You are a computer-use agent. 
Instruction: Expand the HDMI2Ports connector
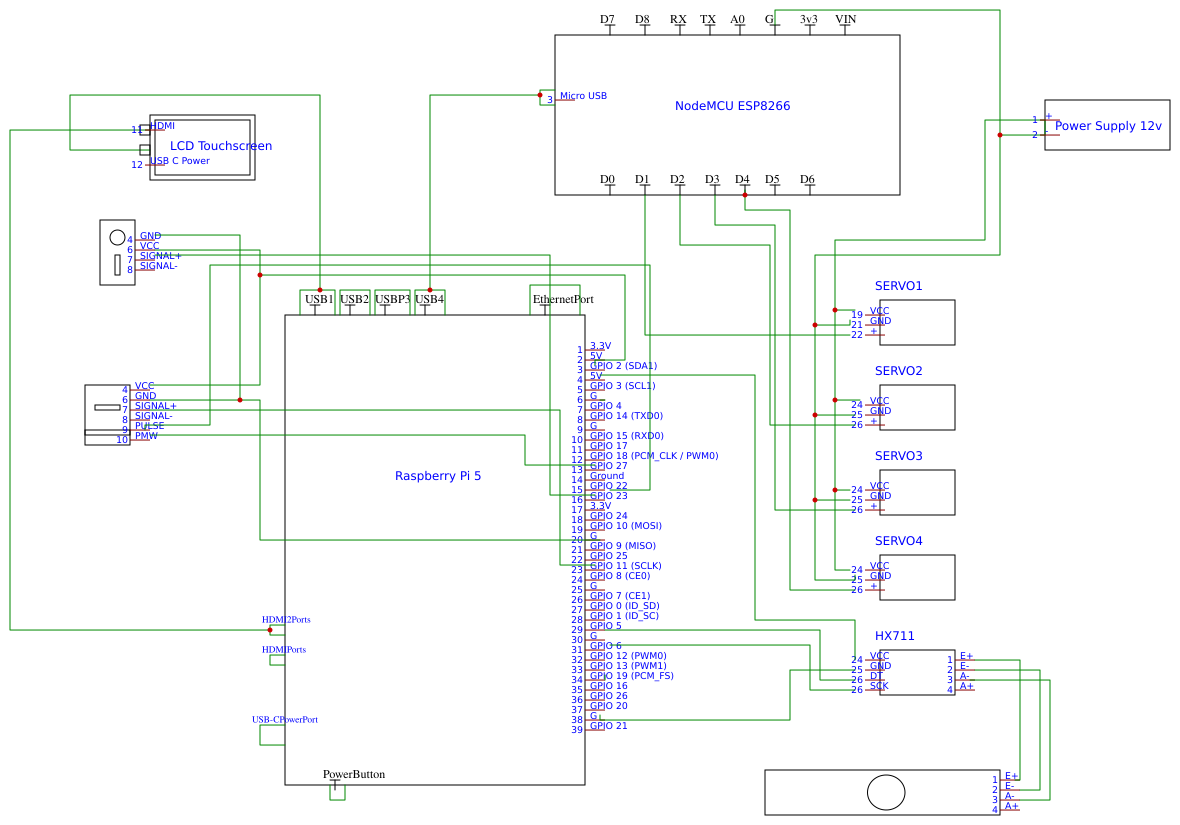(x=285, y=619)
